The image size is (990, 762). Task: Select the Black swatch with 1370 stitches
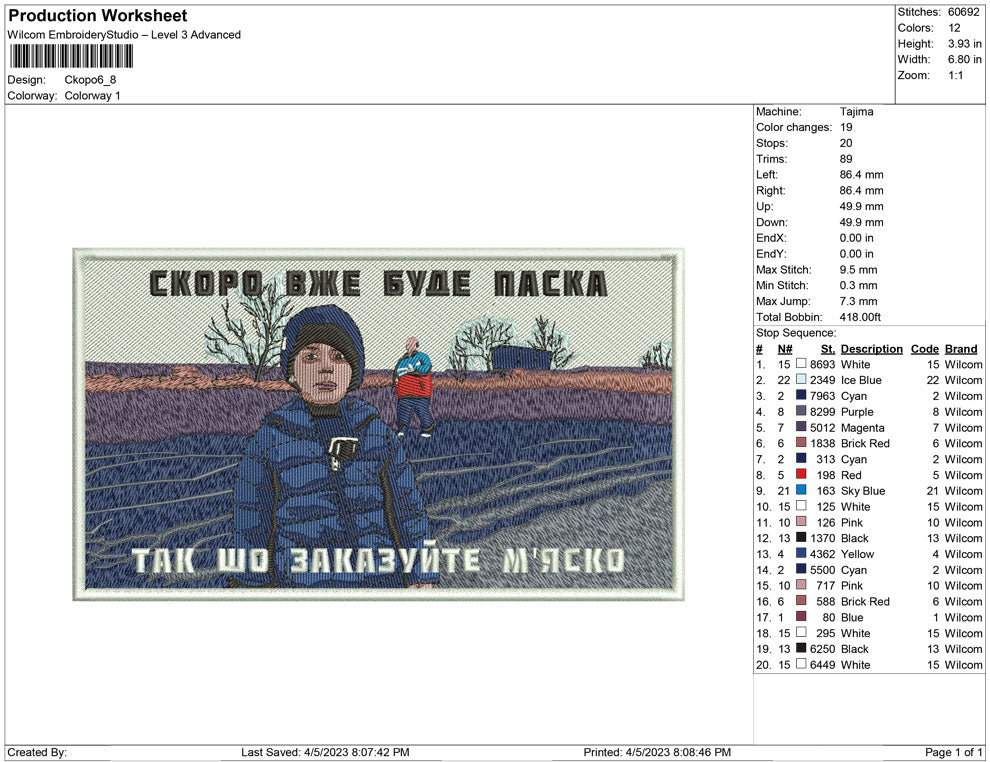[x=801, y=538]
